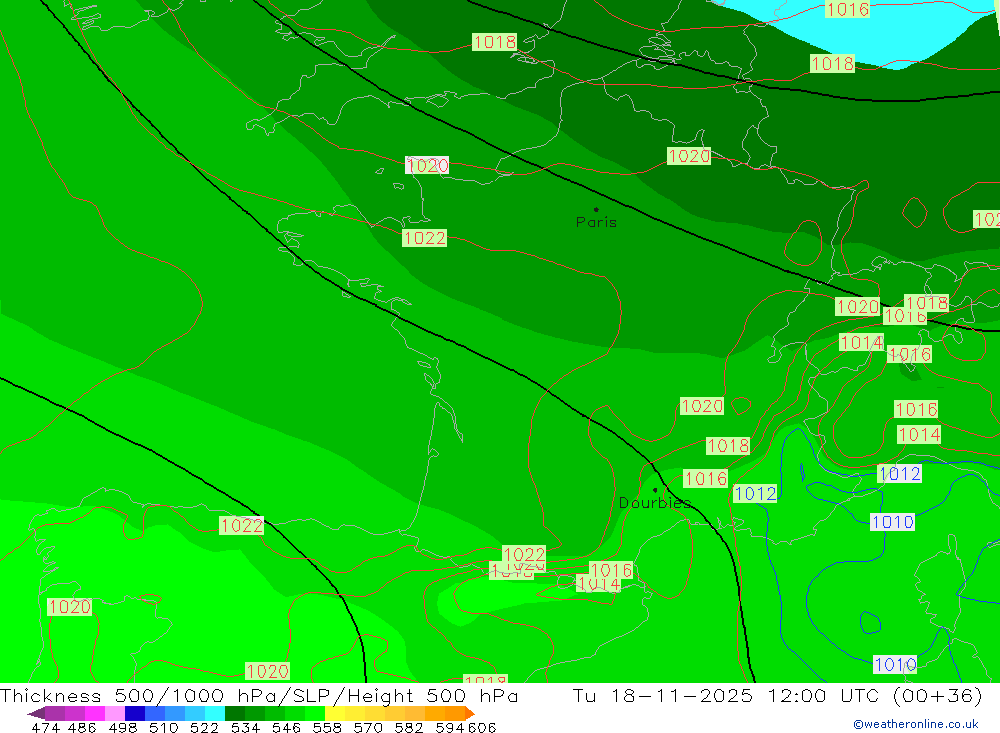Click the darkest green legend swatch
The width and height of the screenshot is (1000, 733).
click(234, 713)
